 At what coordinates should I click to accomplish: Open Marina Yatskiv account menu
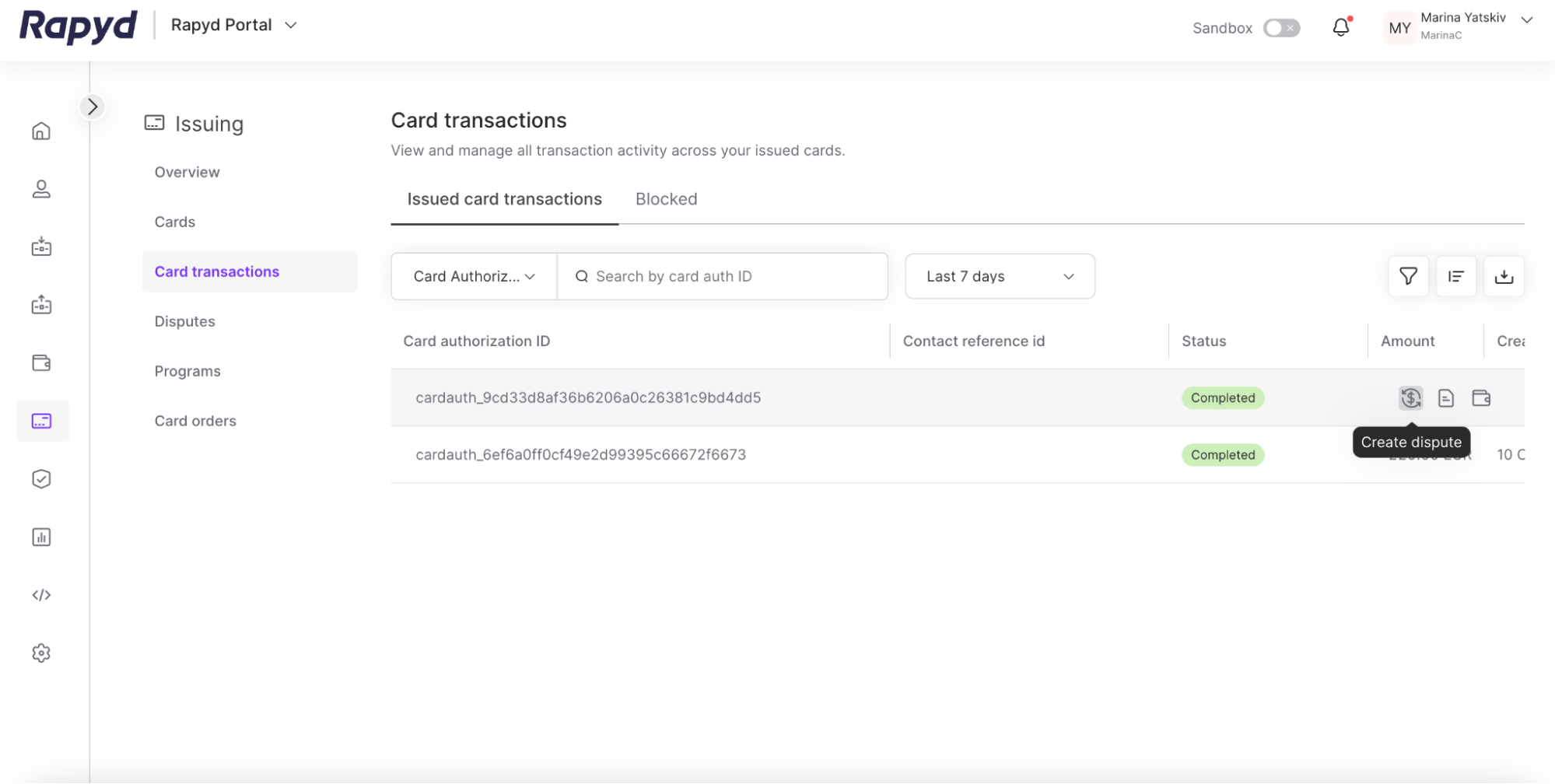point(1461,26)
